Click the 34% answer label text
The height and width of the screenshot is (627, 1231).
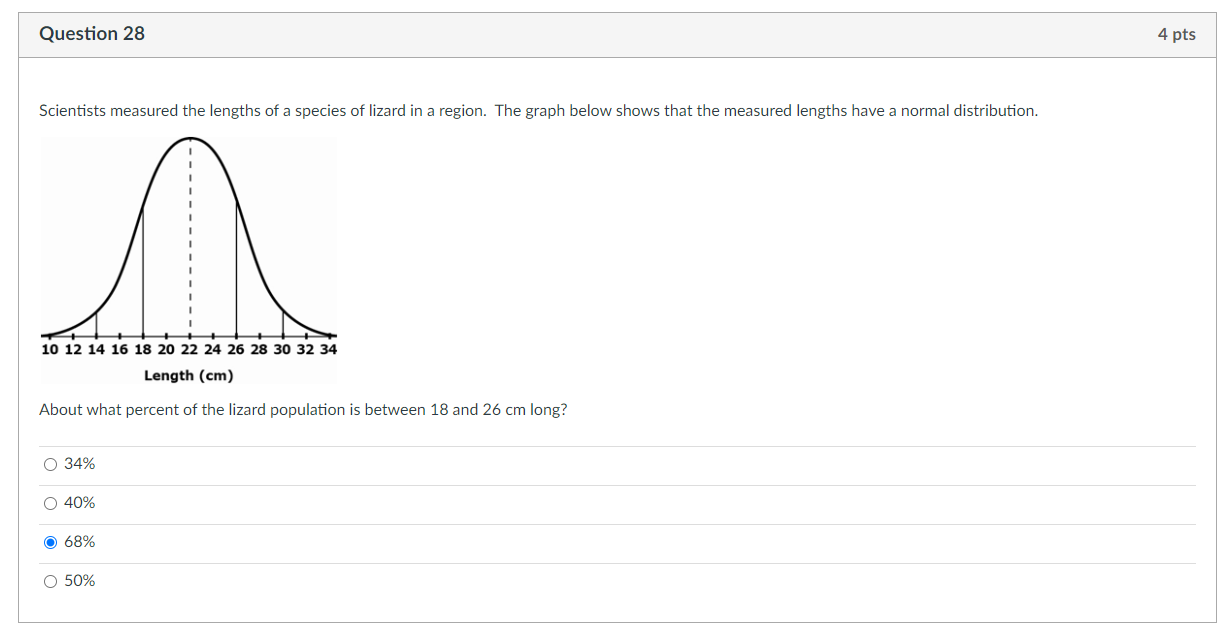[x=79, y=463]
